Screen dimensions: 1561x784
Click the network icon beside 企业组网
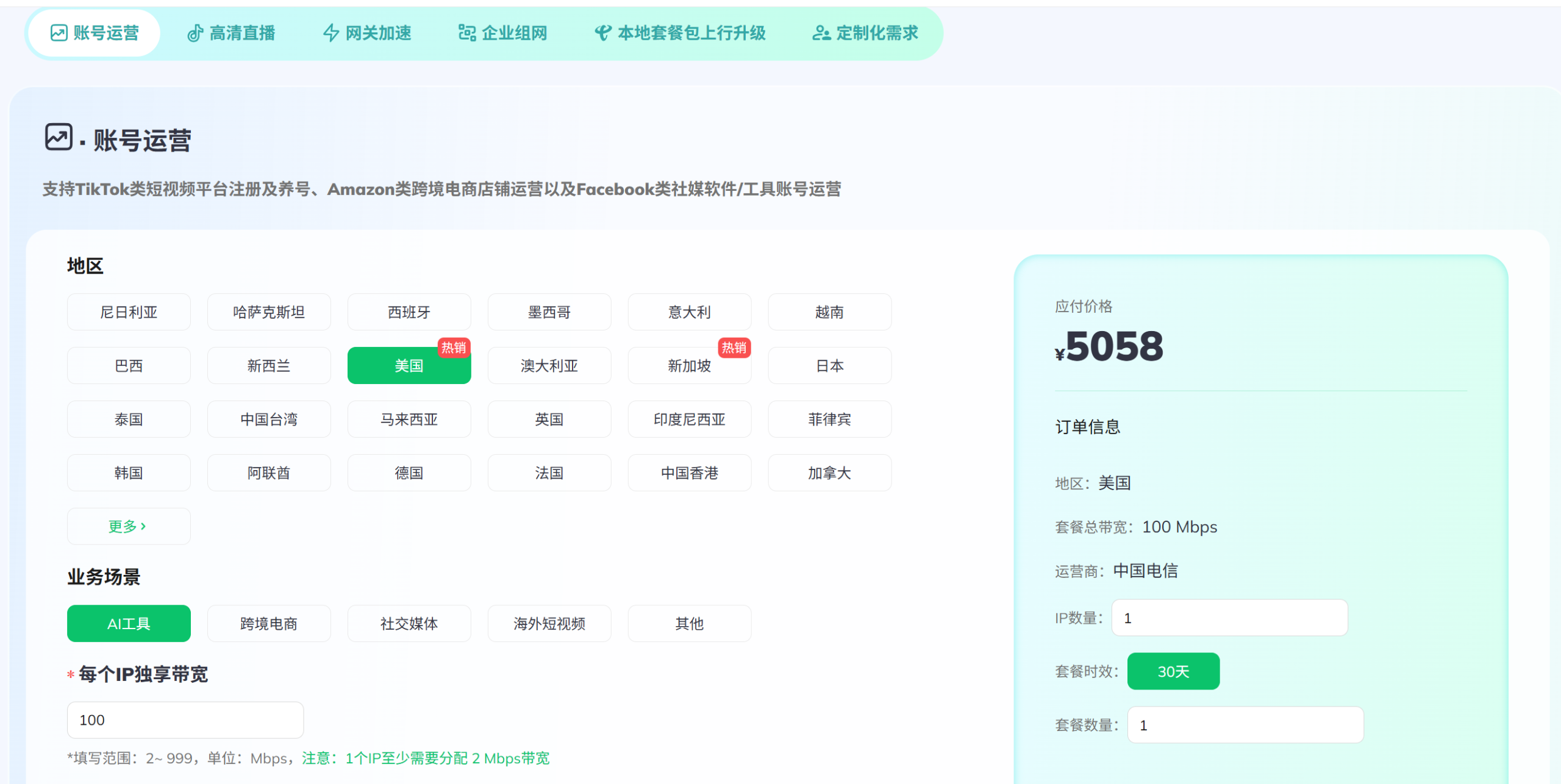tap(466, 32)
